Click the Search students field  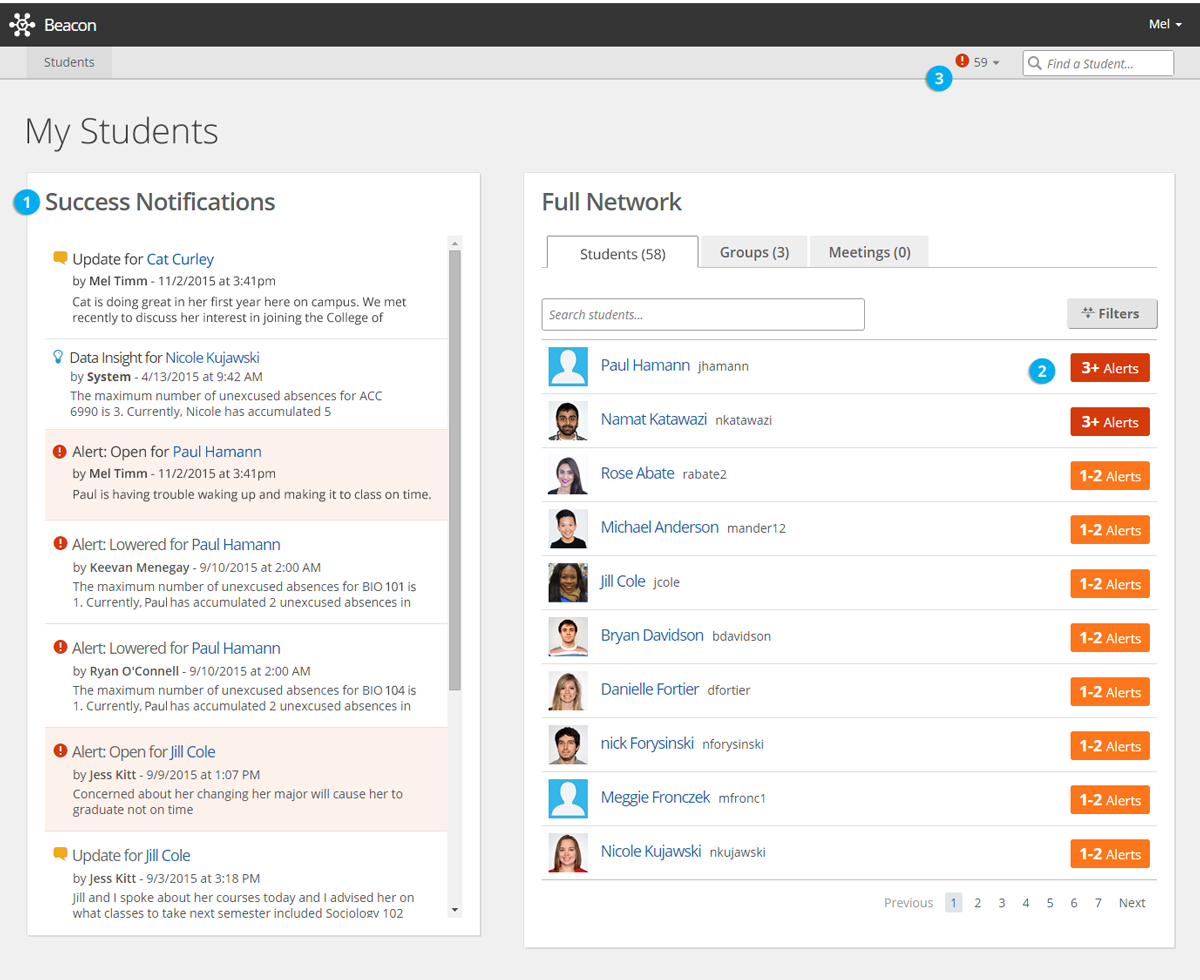[702, 314]
